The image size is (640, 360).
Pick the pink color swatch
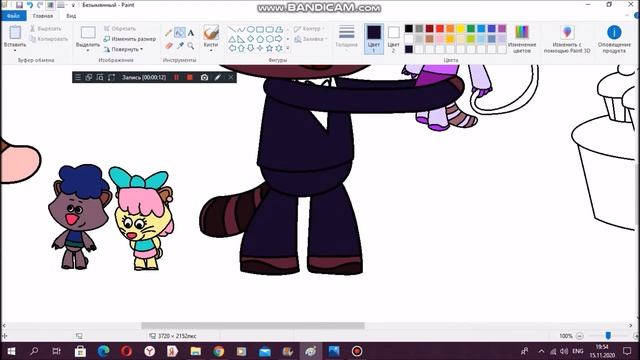pos(440,39)
